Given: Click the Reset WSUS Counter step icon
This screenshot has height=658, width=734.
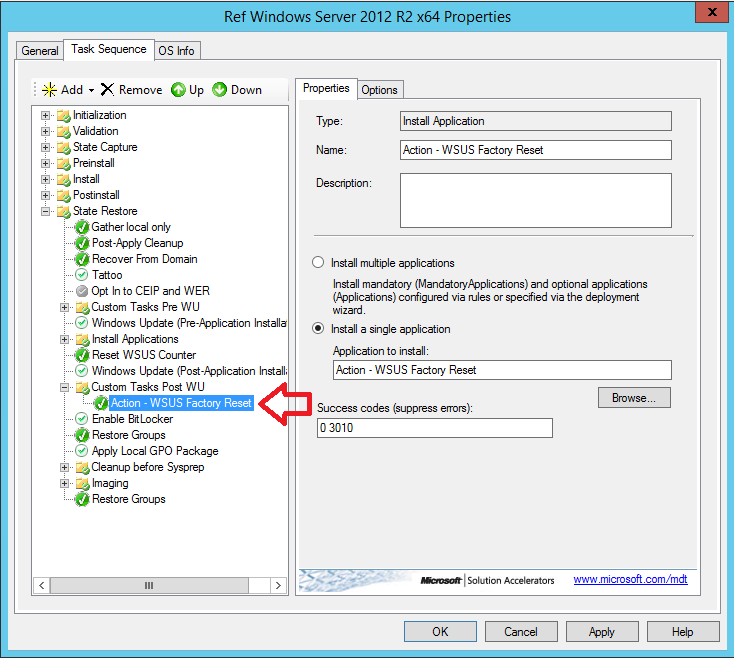Looking at the screenshot, I should tap(82, 355).
